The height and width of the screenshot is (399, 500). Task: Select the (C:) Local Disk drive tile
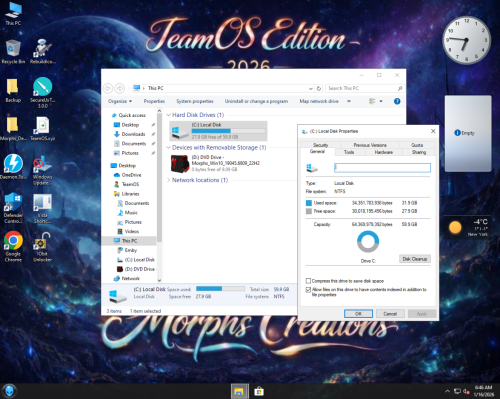point(218,131)
